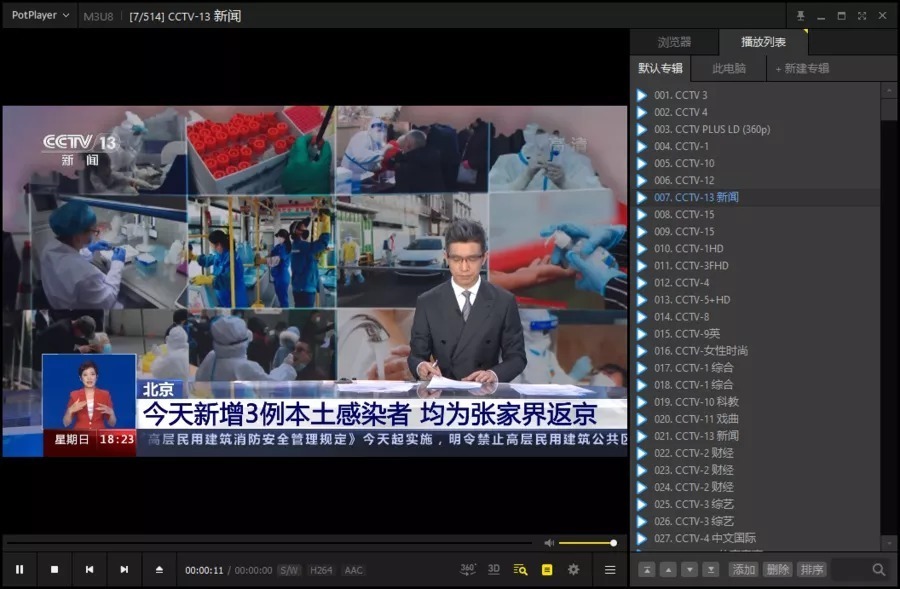This screenshot has width=900, height=589.
Task: Select the 默认专辑 album tab
Action: click(x=661, y=68)
